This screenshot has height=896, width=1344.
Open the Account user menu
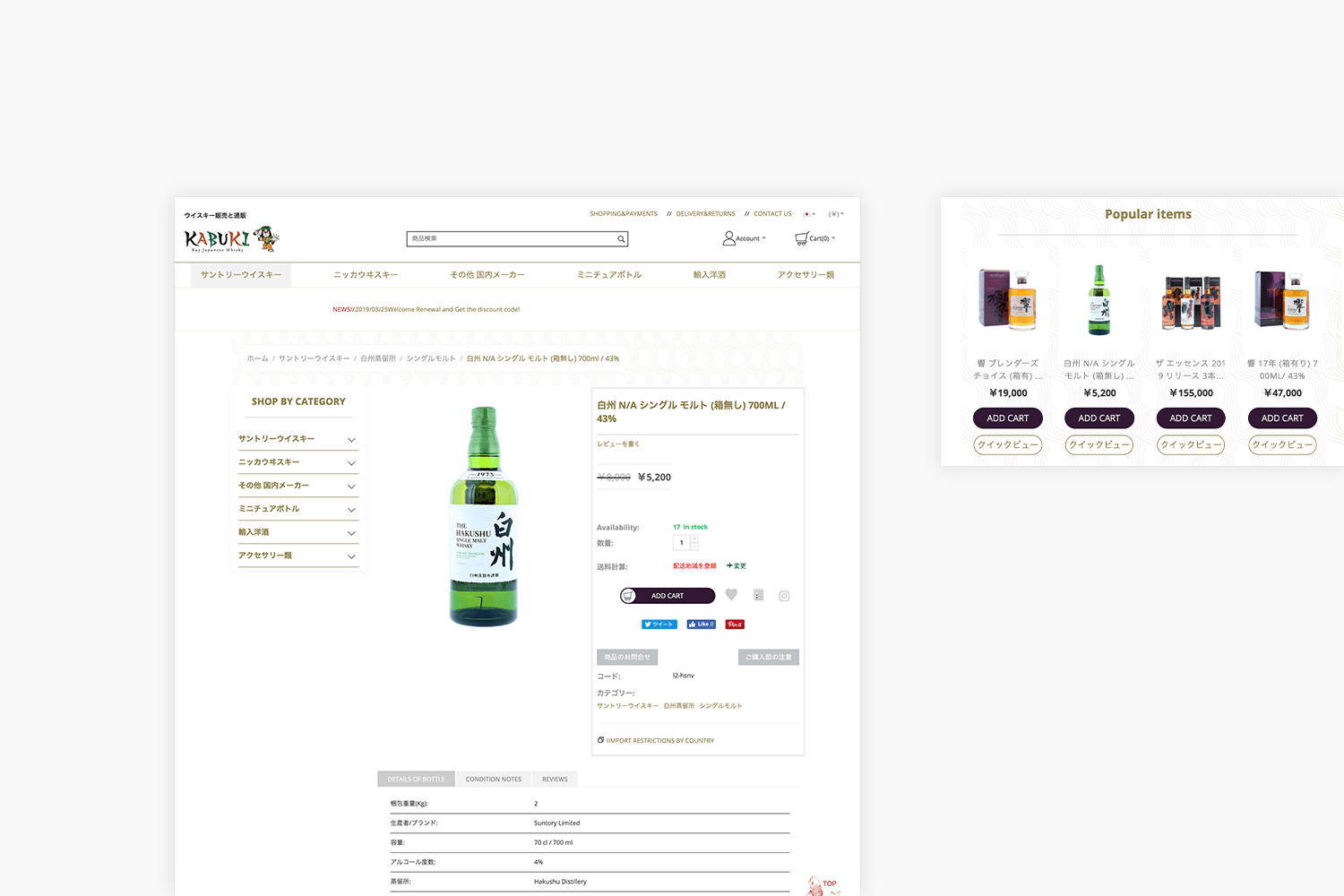point(745,238)
